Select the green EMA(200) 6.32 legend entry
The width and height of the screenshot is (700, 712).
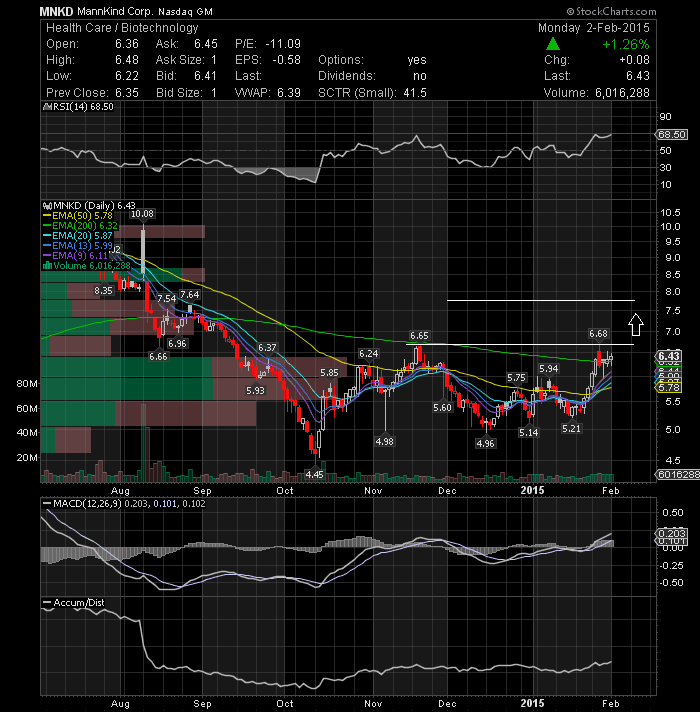click(80, 226)
